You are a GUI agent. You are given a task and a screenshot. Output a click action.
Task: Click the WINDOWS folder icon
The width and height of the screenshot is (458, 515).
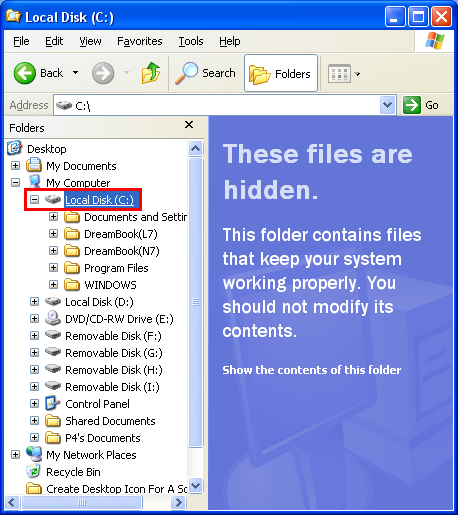click(x=72, y=285)
